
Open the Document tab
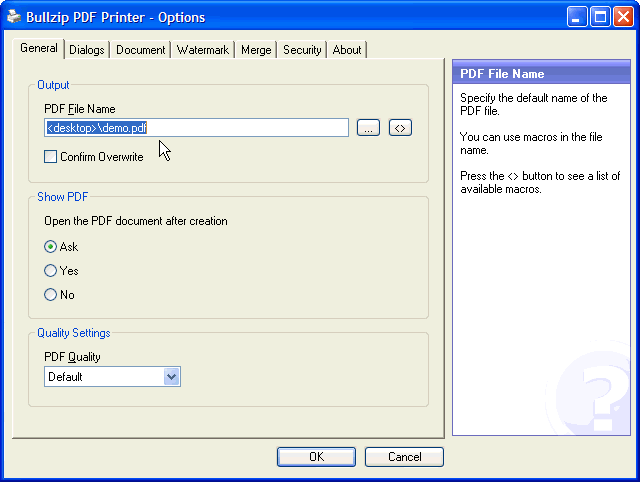pyautogui.click(x=140, y=50)
